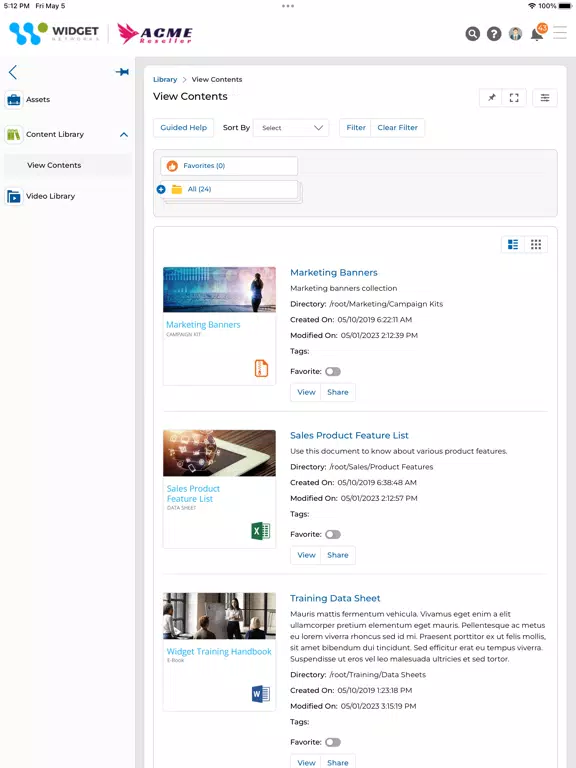This screenshot has width=576, height=768.
Task: Open the Sort By select dropdown
Action: (291, 128)
